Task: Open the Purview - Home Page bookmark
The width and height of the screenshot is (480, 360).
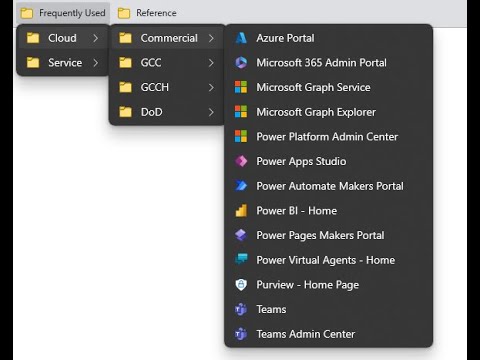Action: pyautogui.click(x=329, y=285)
